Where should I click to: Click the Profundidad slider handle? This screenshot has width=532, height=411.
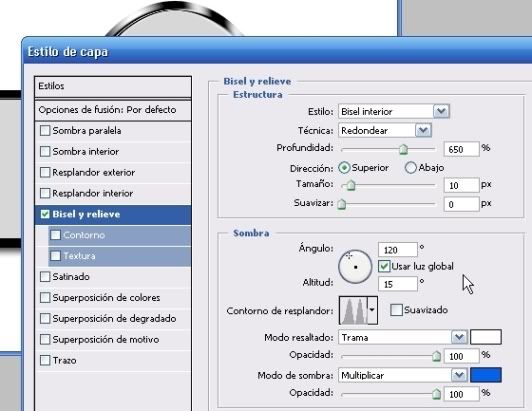403,149
